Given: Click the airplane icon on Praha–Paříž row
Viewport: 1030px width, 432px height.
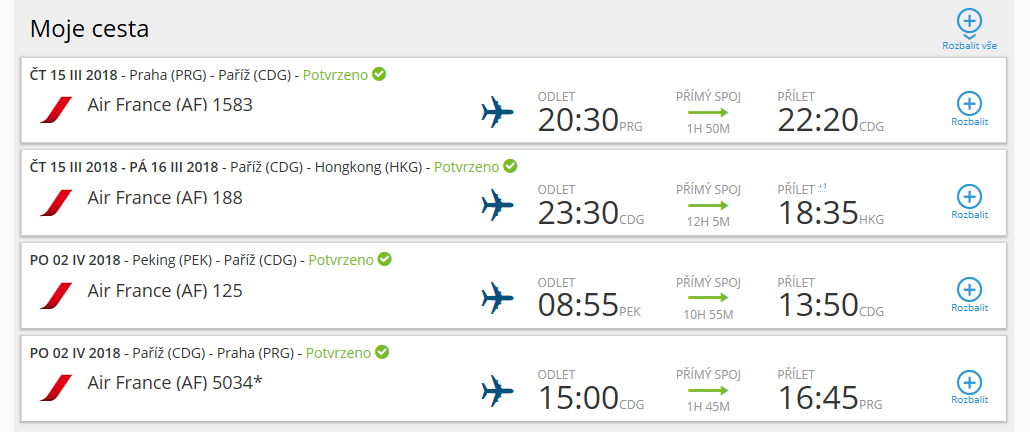Looking at the screenshot, I should pyautogui.click(x=497, y=112).
